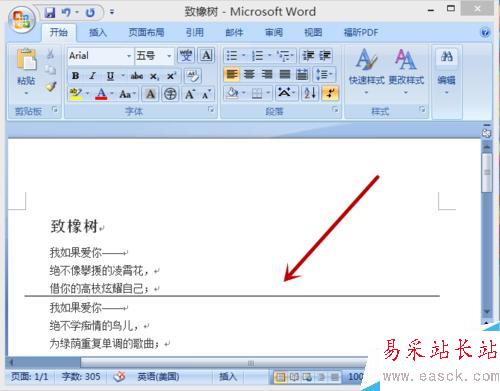Toggle bold formatting
The image size is (500, 391).
[76, 76]
